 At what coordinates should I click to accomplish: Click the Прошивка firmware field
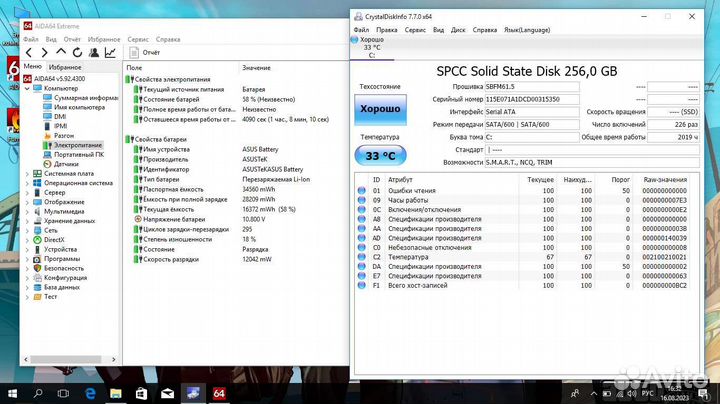[532, 86]
